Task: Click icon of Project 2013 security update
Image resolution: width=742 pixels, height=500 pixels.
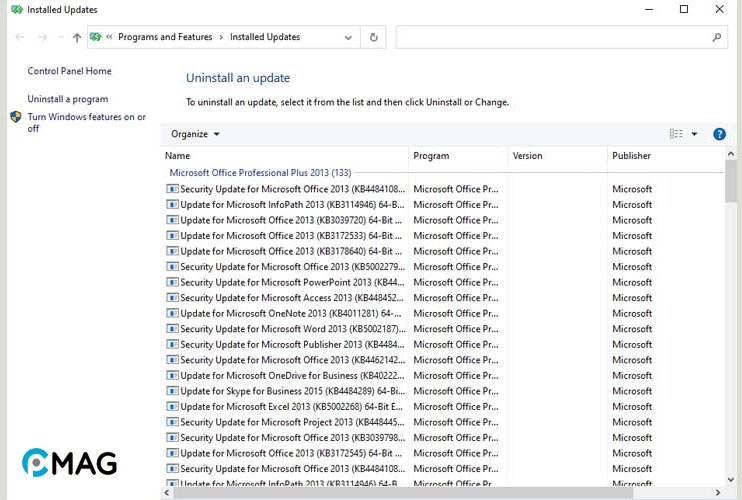Action: [172, 422]
